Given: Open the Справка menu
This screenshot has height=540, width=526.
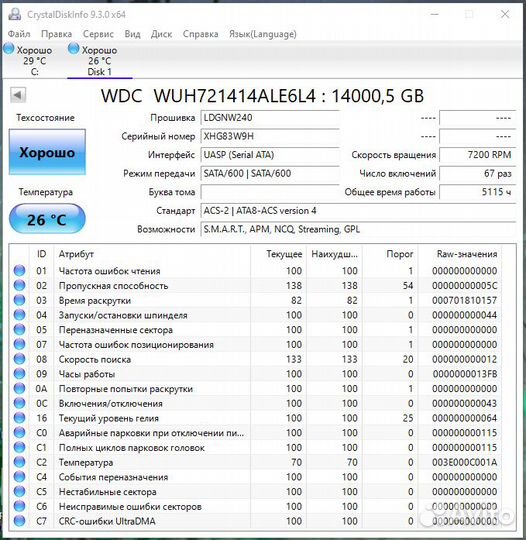Looking at the screenshot, I should [x=200, y=34].
